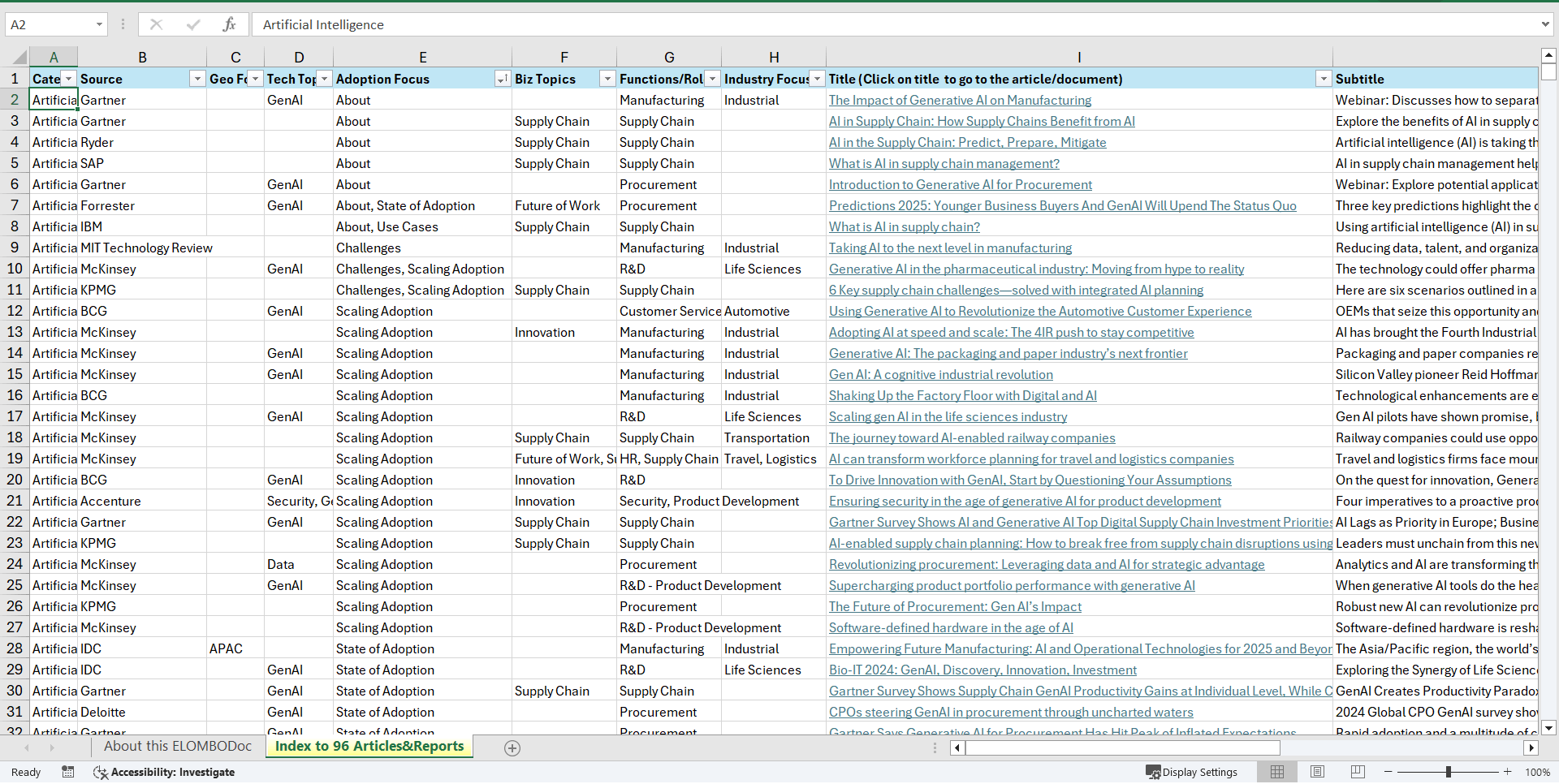
Task: Click the Cancel entry X icon
Action: tap(156, 24)
